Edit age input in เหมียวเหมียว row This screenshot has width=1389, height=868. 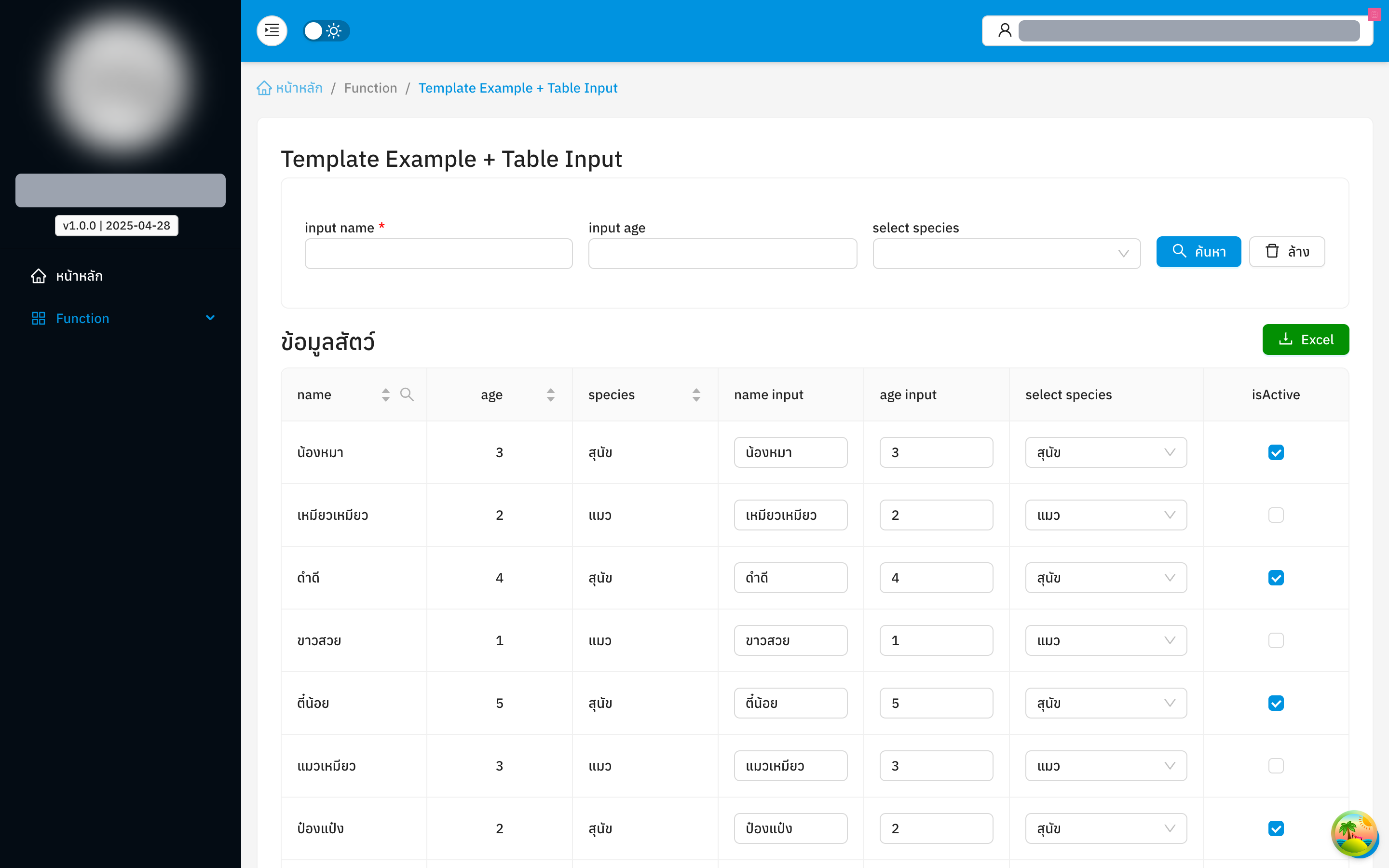point(936,515)
